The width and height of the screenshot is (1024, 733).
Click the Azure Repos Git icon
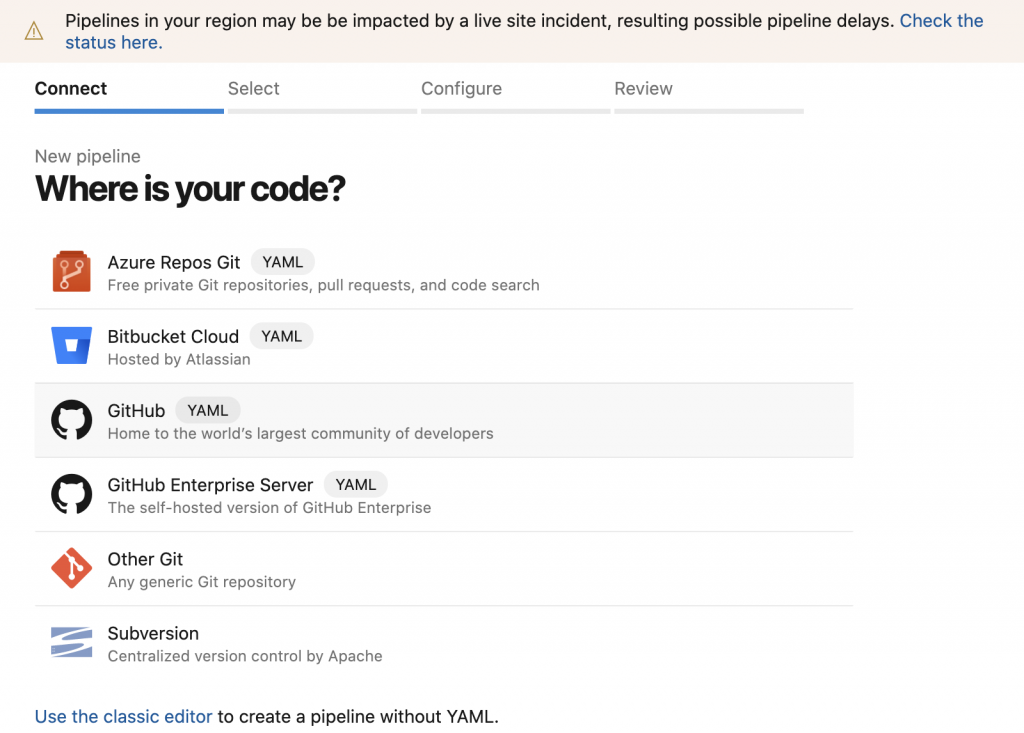coord(71,272)
